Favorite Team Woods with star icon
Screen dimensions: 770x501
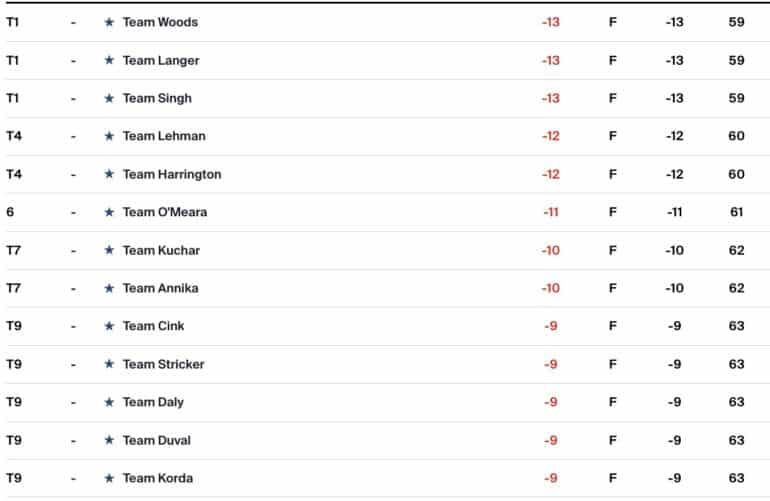coord(109,22)
